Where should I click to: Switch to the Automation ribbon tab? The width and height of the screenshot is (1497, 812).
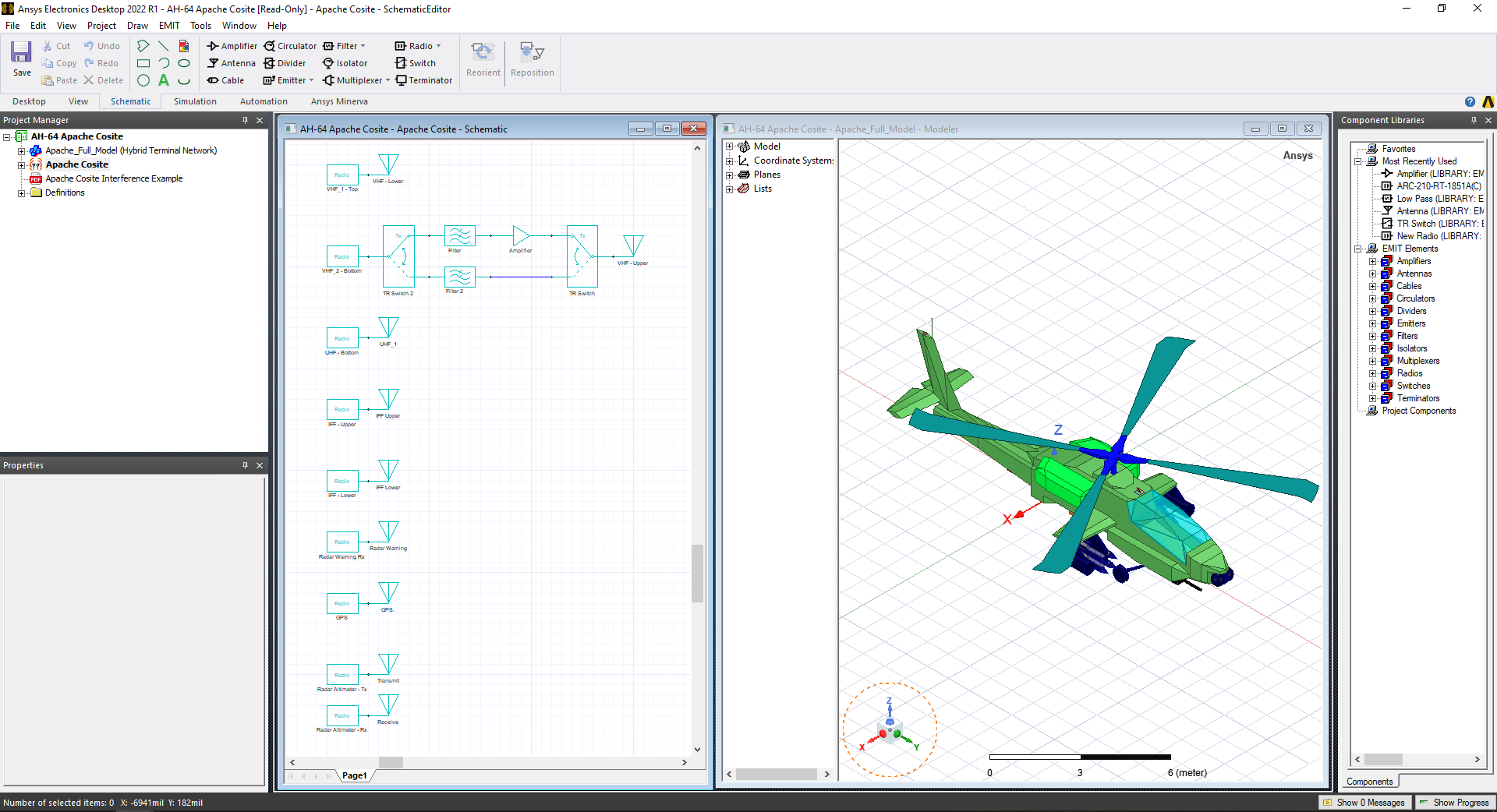(x=264, y=101)
